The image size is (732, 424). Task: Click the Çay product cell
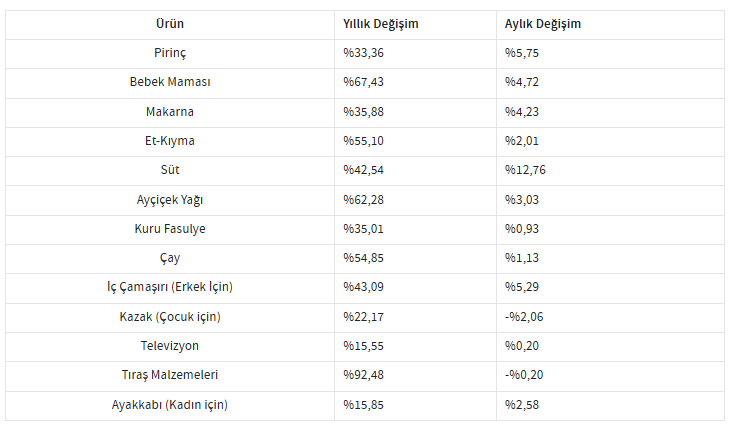[170, 258]
